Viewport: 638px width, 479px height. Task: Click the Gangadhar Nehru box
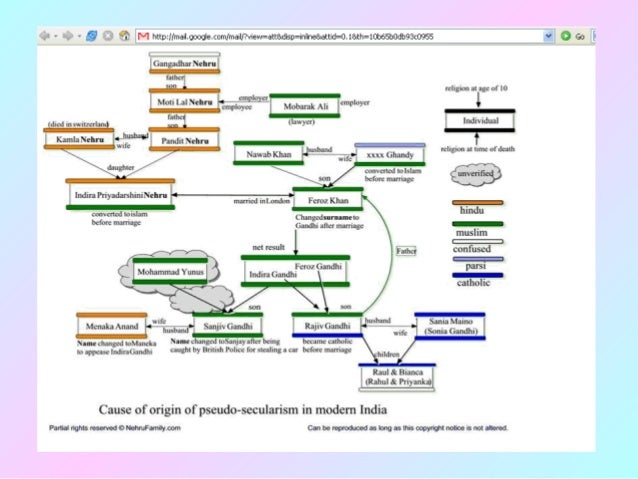(185, 63)
